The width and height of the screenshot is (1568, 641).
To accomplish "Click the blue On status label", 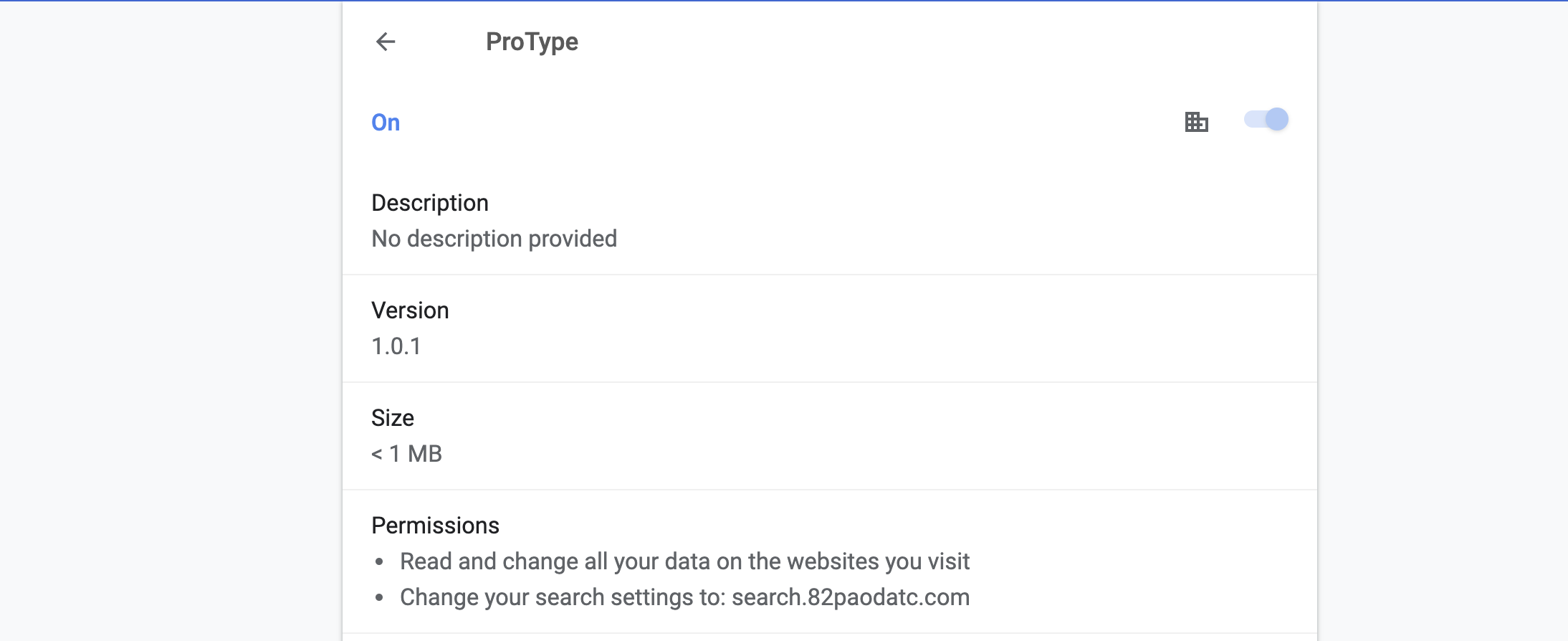I will (386, 123).
